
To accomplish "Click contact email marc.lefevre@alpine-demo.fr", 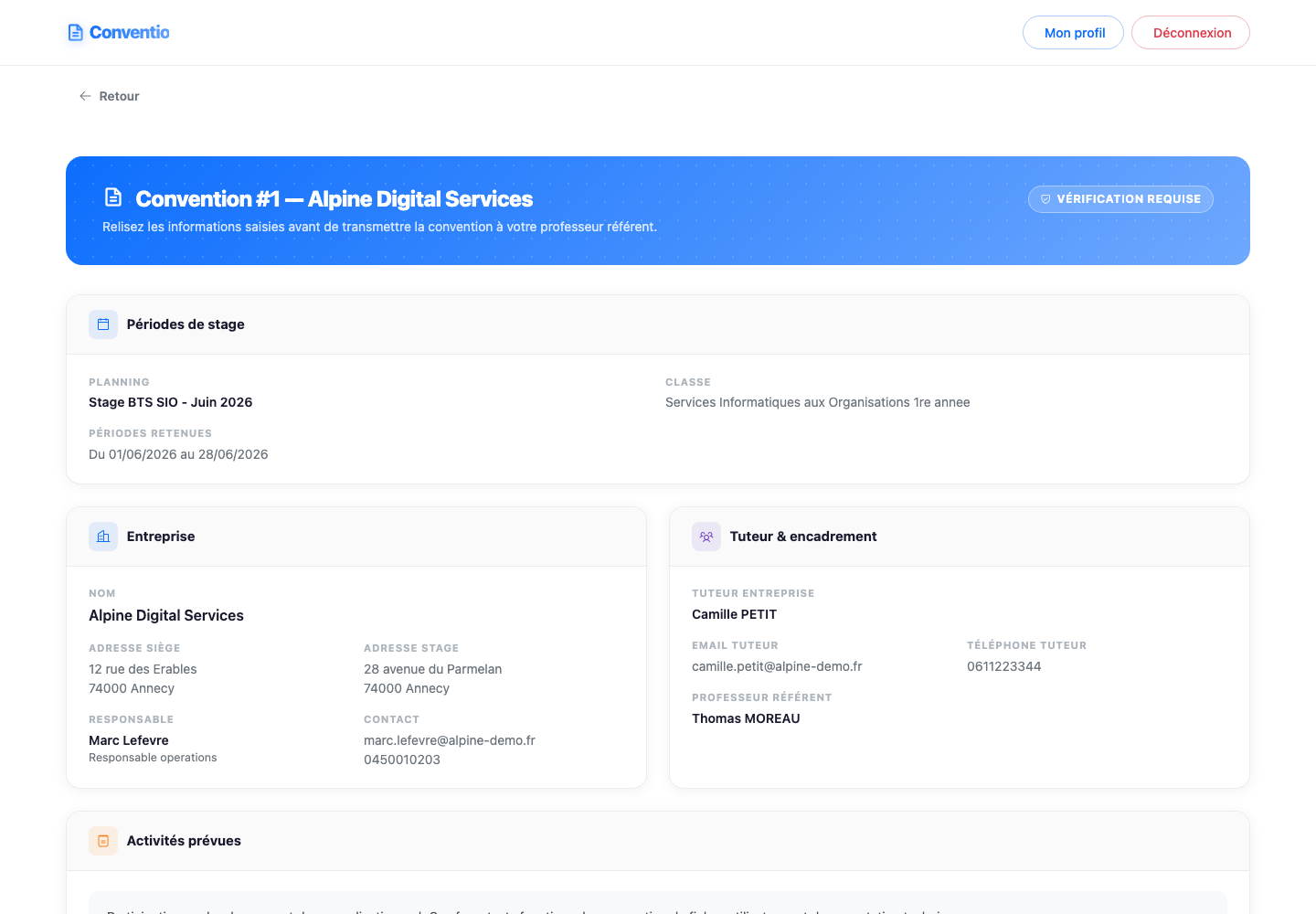I will (x=450, y=740).
